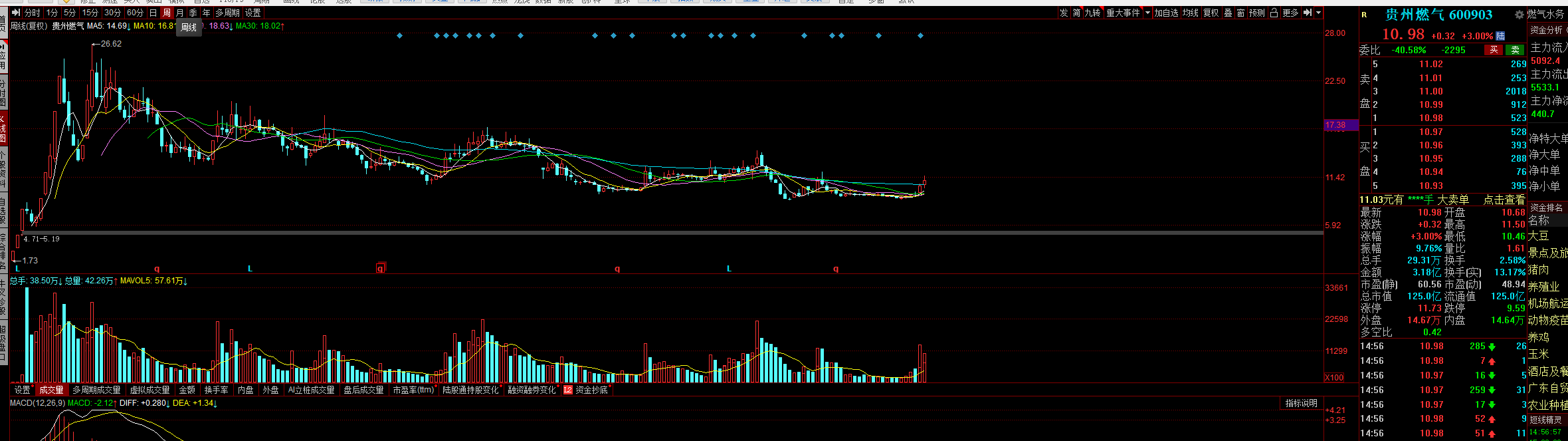
Task: Switch to 日 daily K-line
Action: pyautogui.click(x=153, y=13)
